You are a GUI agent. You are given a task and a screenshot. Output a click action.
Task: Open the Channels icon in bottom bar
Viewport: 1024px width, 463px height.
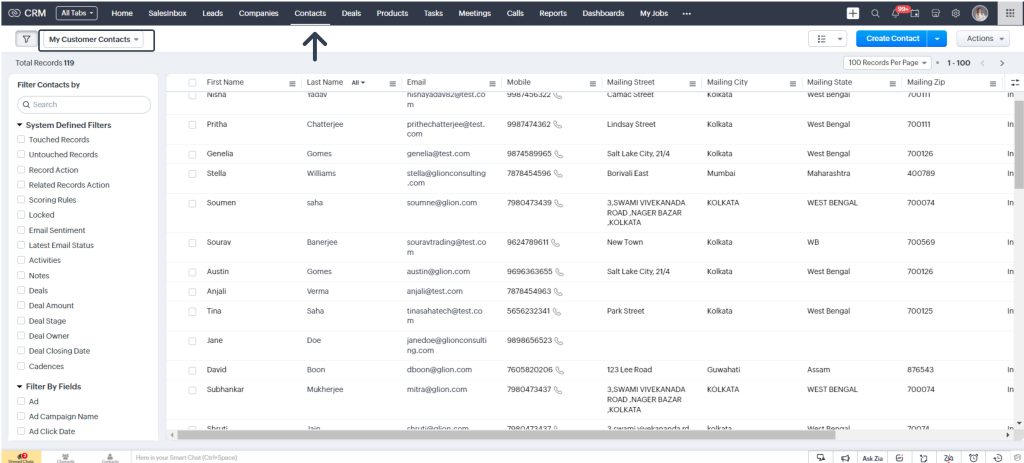(65, 458)
